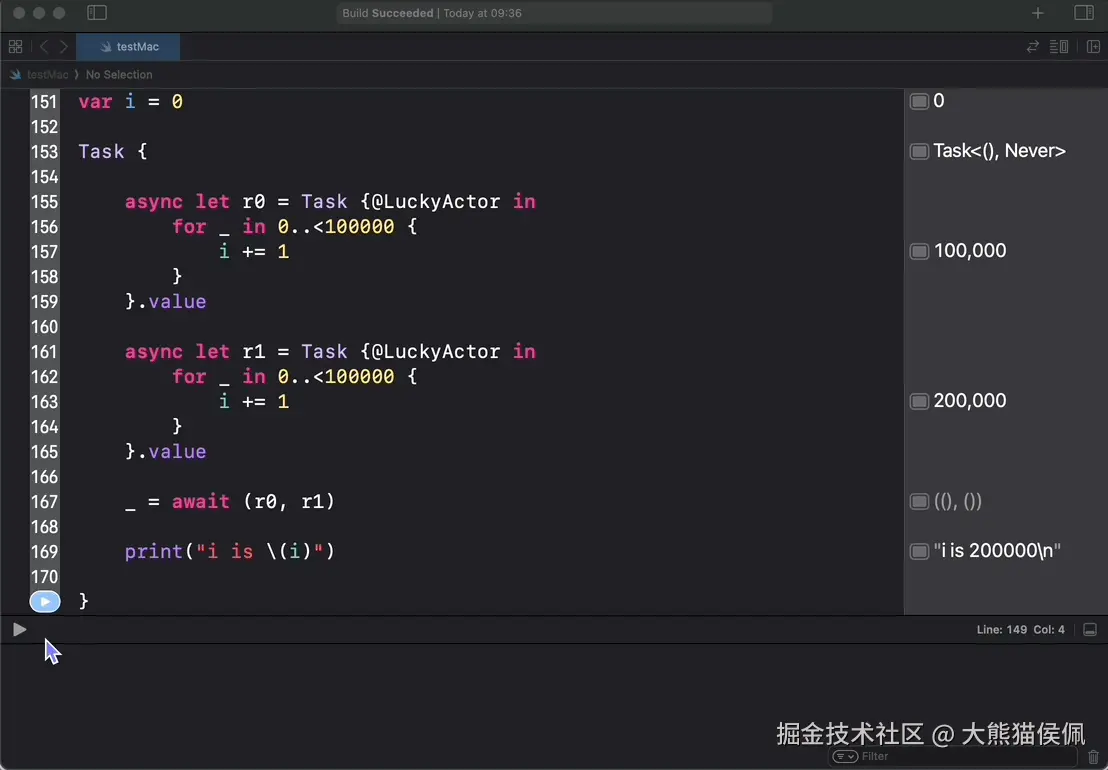Open the library with the plus button

click(1037, 13)
